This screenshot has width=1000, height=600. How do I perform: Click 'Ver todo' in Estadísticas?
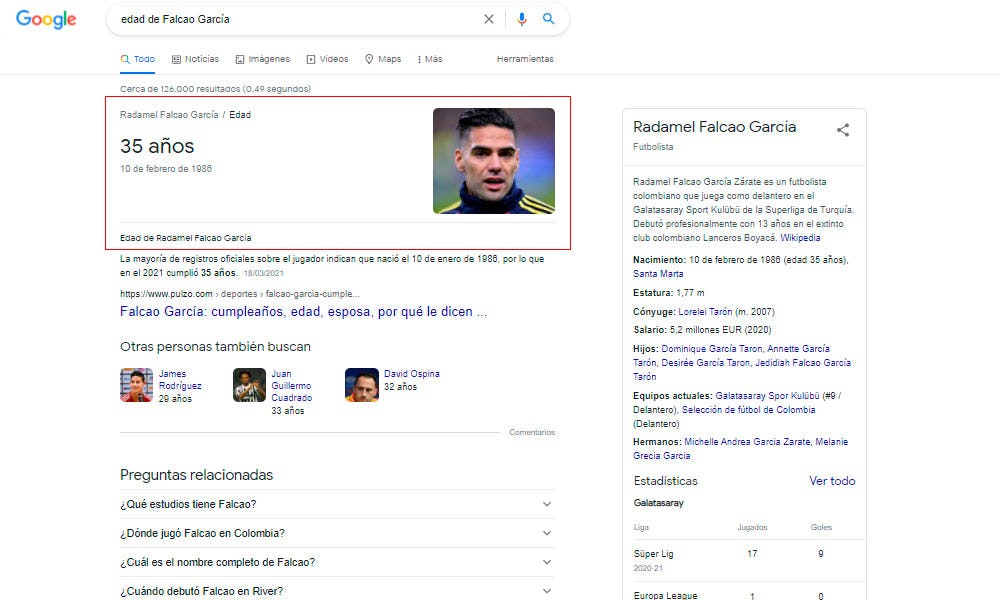point(832,481)
